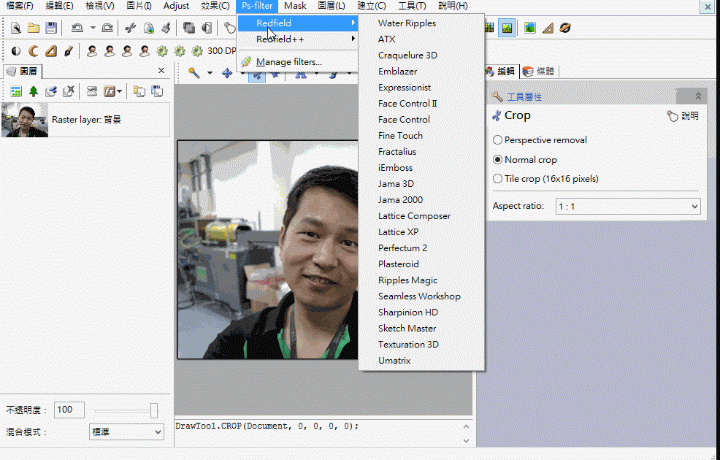Choose Fractalius from the Redfield submenu
This screenshot has width=720, height=460.
coord(397,151)
